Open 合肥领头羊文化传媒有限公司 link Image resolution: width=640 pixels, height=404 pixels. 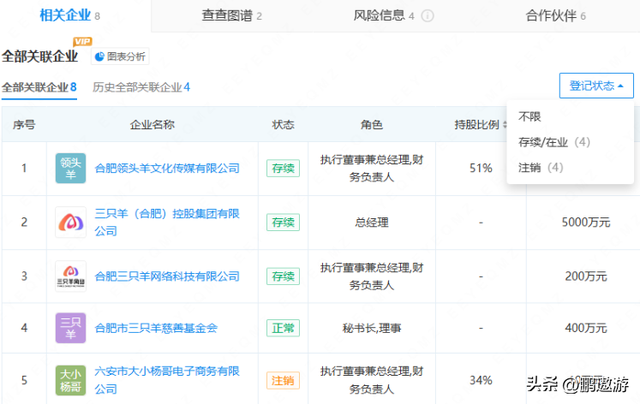coord(167,168)
